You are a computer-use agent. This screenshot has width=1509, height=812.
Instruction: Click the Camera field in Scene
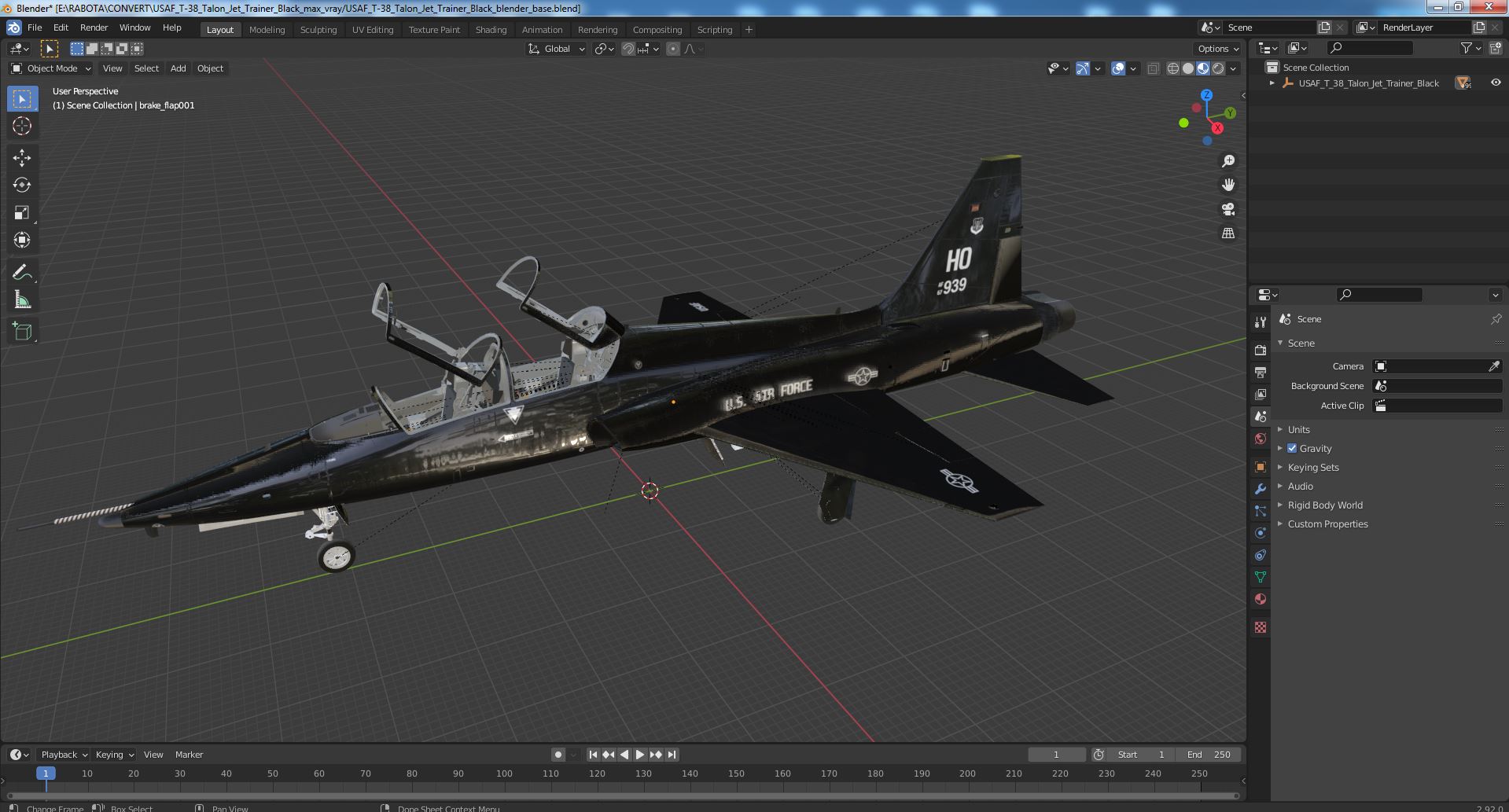pyautogui.click(x=1430, y=366)
